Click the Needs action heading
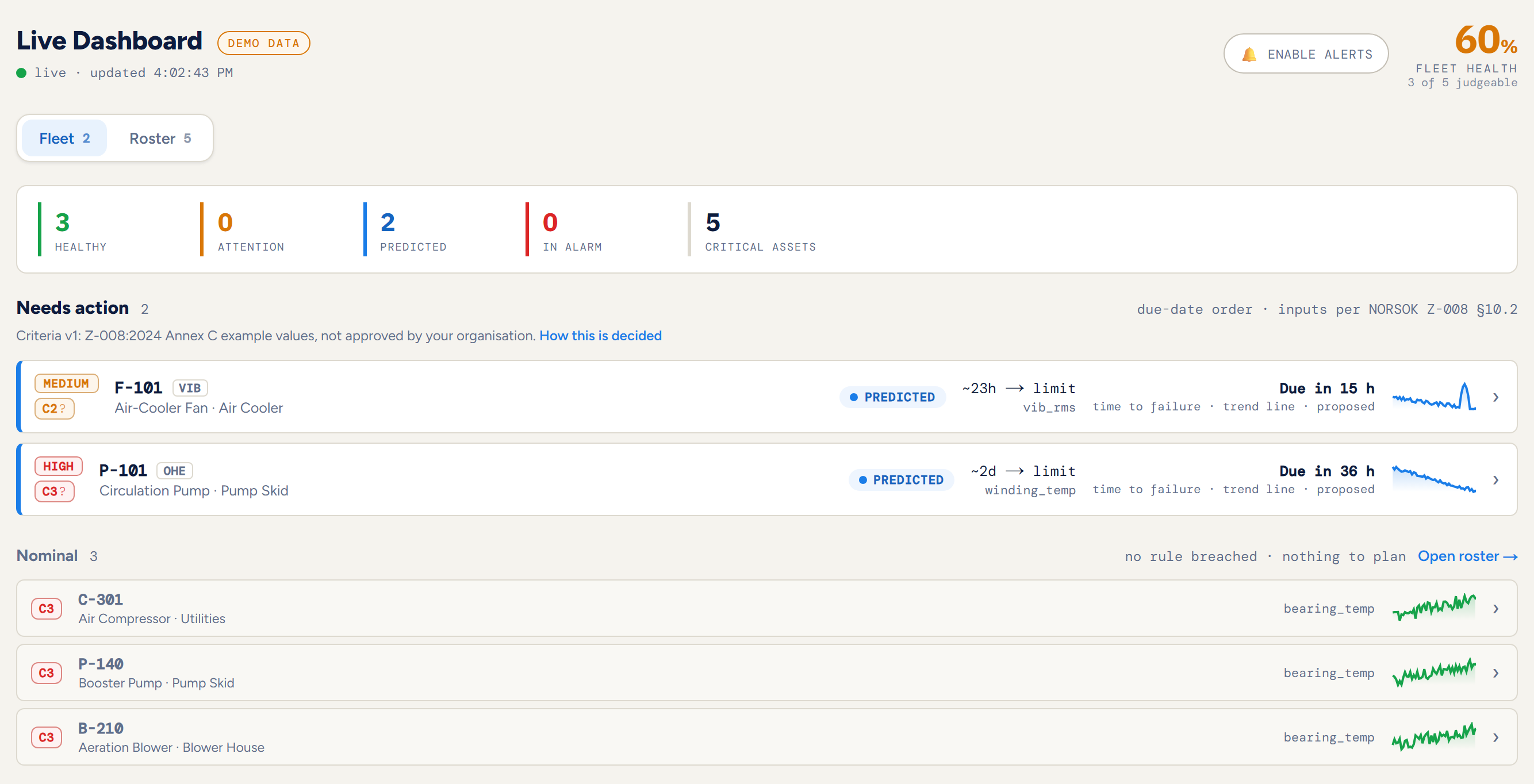Screen dimensions: 1534x784 click(x=72, y=308)
